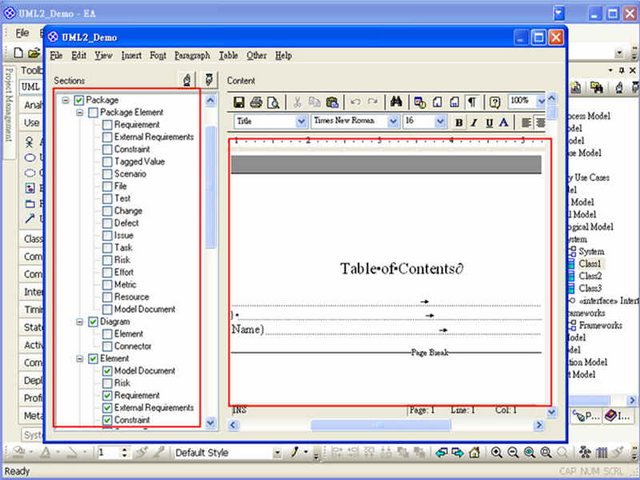Click the font color A icon

pyautogui.click(x=504, y=122)
